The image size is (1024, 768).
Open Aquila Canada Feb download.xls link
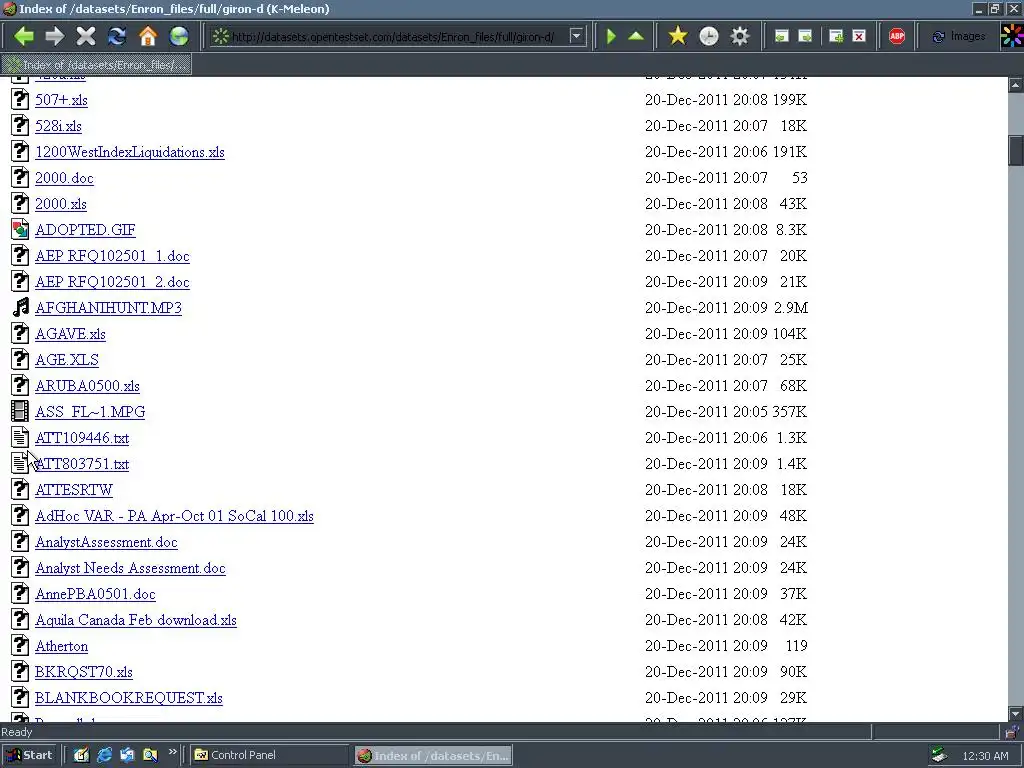coord(136,620)
